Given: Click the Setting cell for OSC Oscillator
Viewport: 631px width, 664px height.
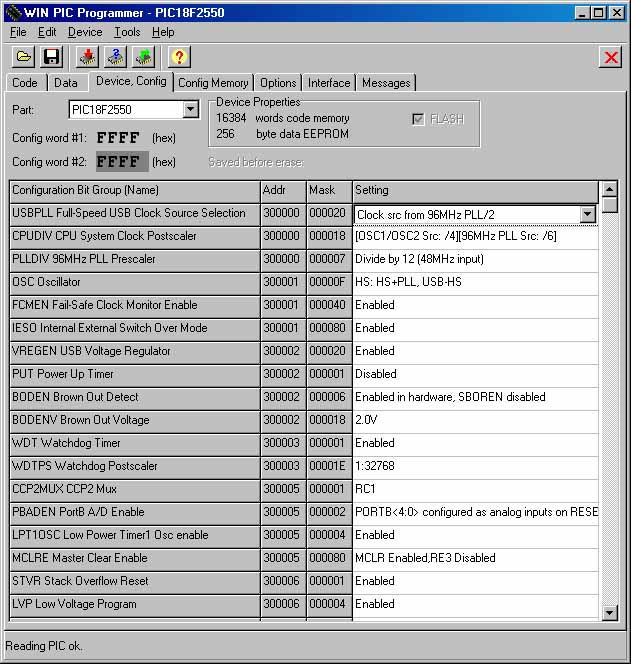Looking at the screenshot, I should coord(475,282).
